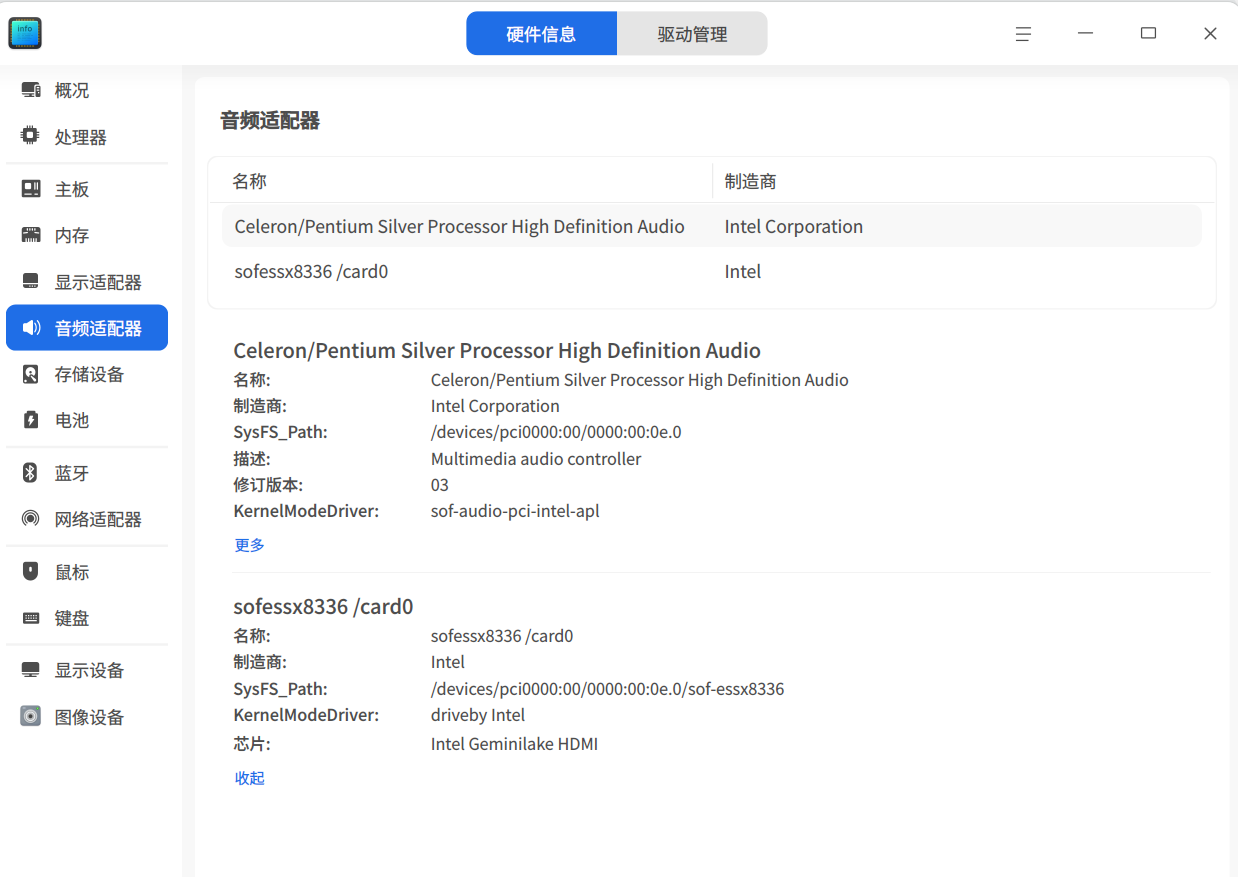The width and height of the screenshot is (1238, 877).
Task: Open the 显示设备 monitor icon
Action: coord(31,670)
